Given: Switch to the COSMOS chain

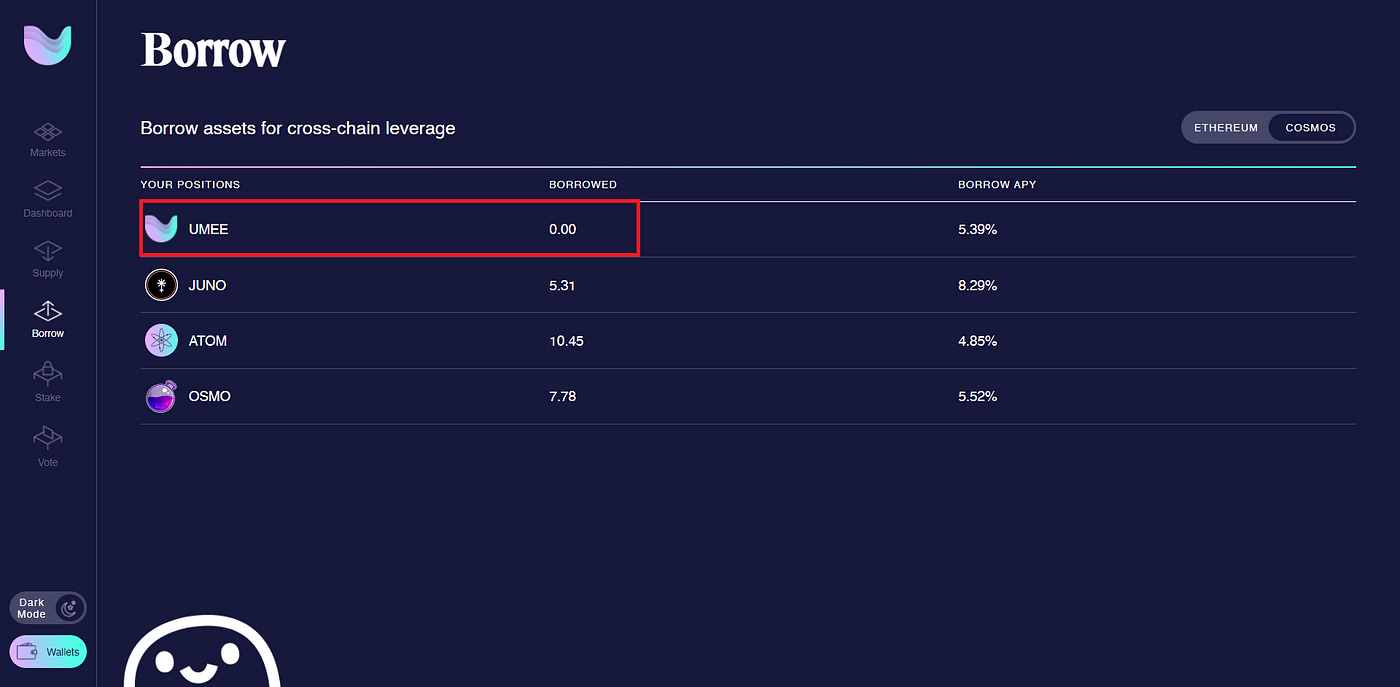Looking at the screenshot, I should pos(1311,128).
